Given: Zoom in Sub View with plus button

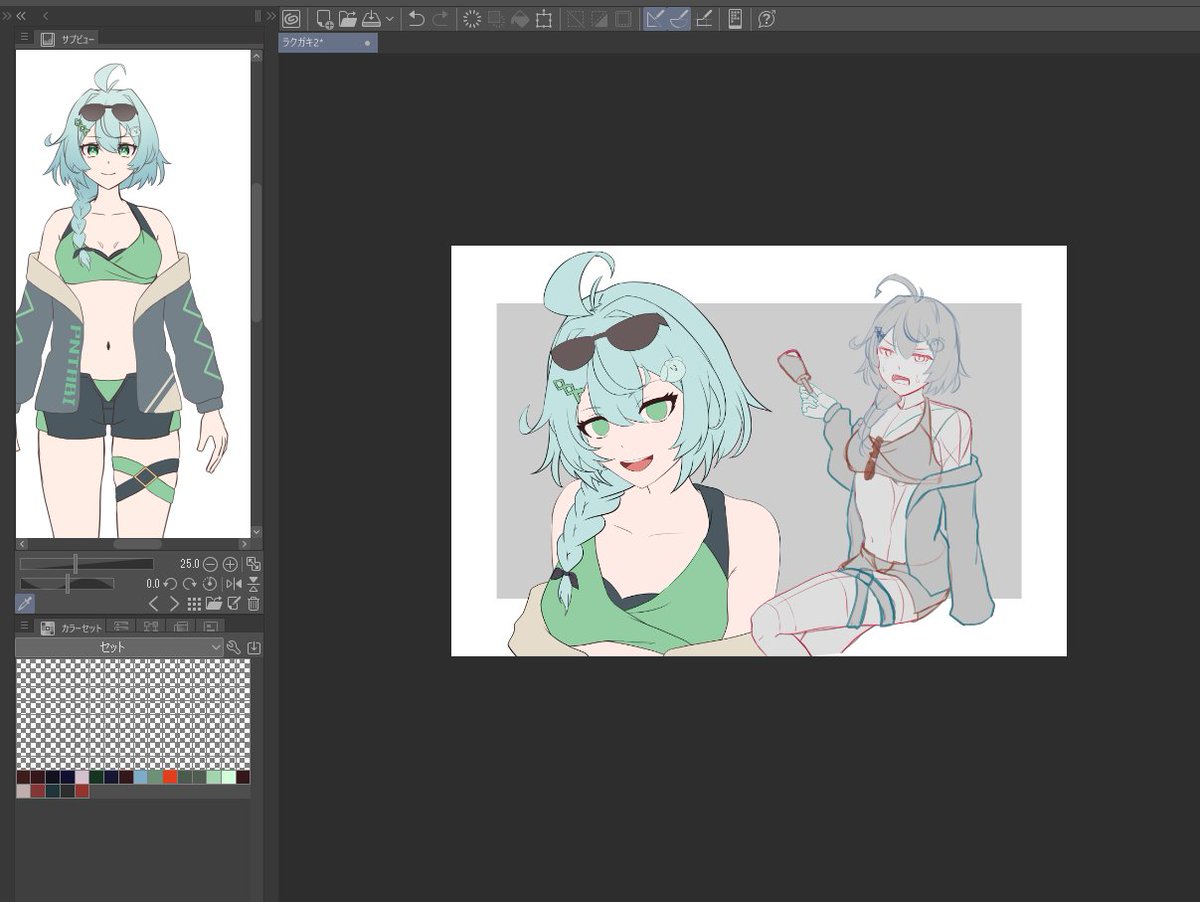Looking at the screenshot, I should (x=230, y=564).
